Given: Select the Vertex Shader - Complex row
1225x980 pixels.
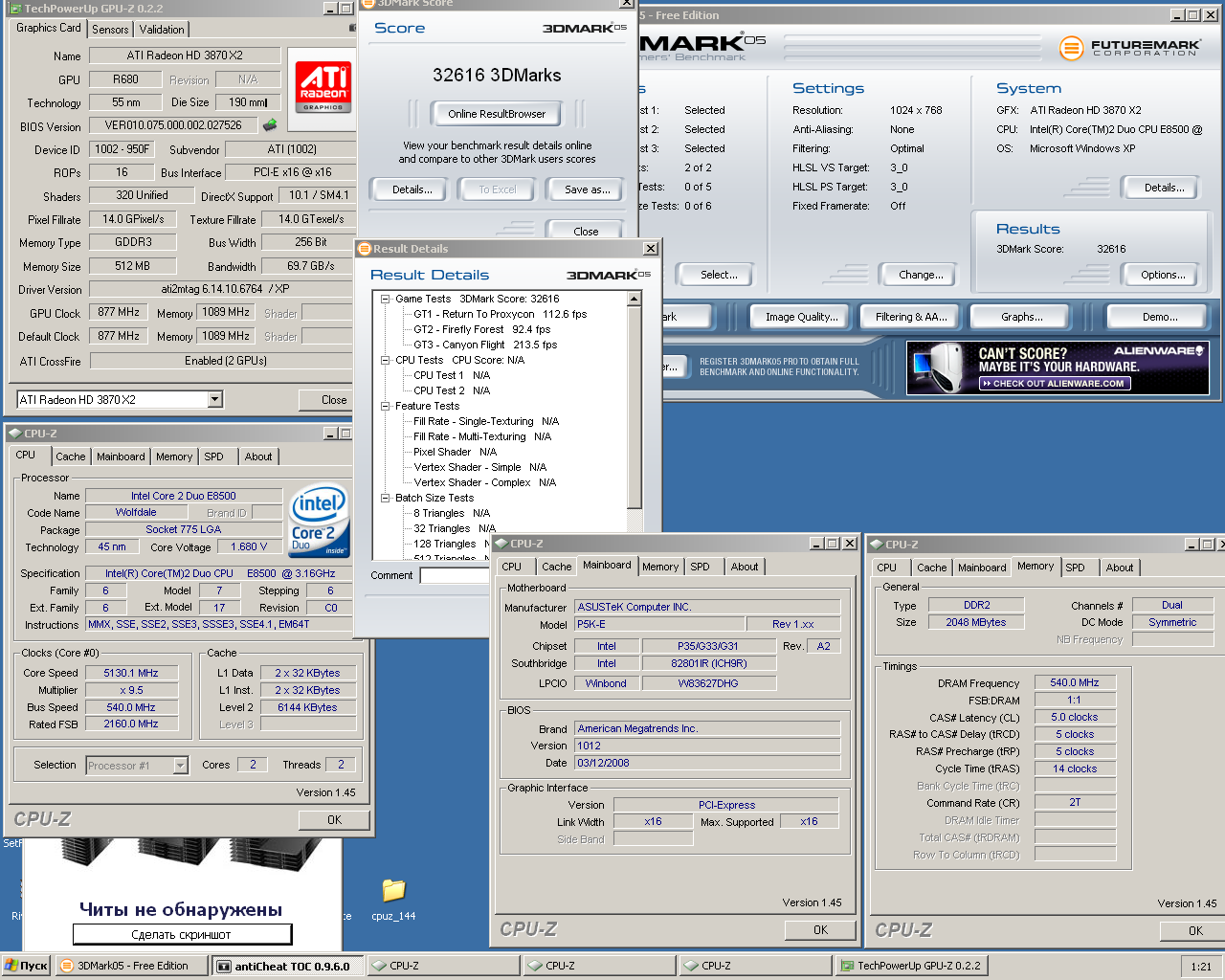Looking at the screenshot, I should 484,482.
